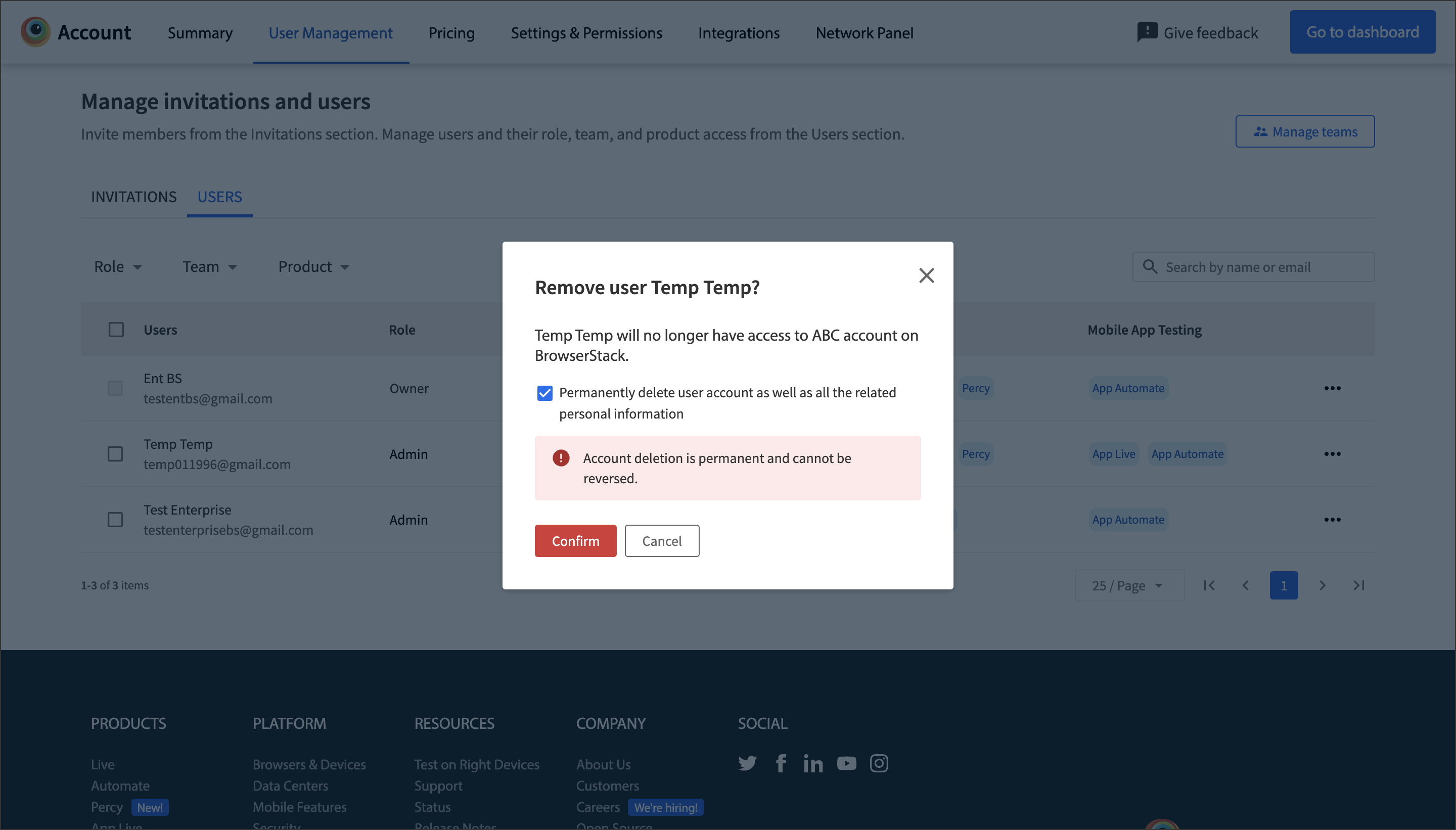This screenshot has width=1456, height=830.
Task: Open Facebook social icon in footer
Action: tap(781, 763)
